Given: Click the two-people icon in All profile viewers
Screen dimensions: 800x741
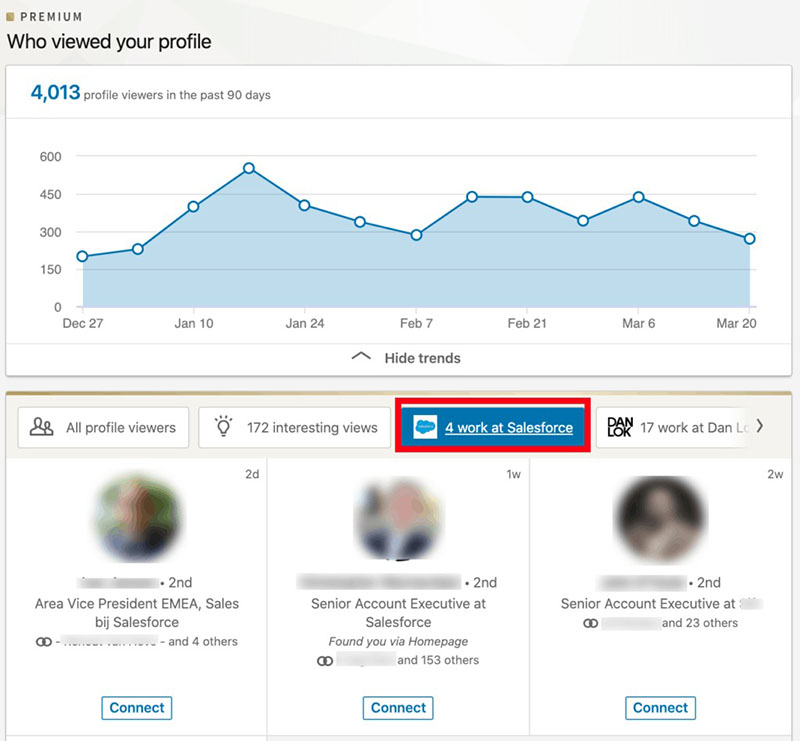Looking at the screenshot, I should pyautogui.click(x=41, y=427).
